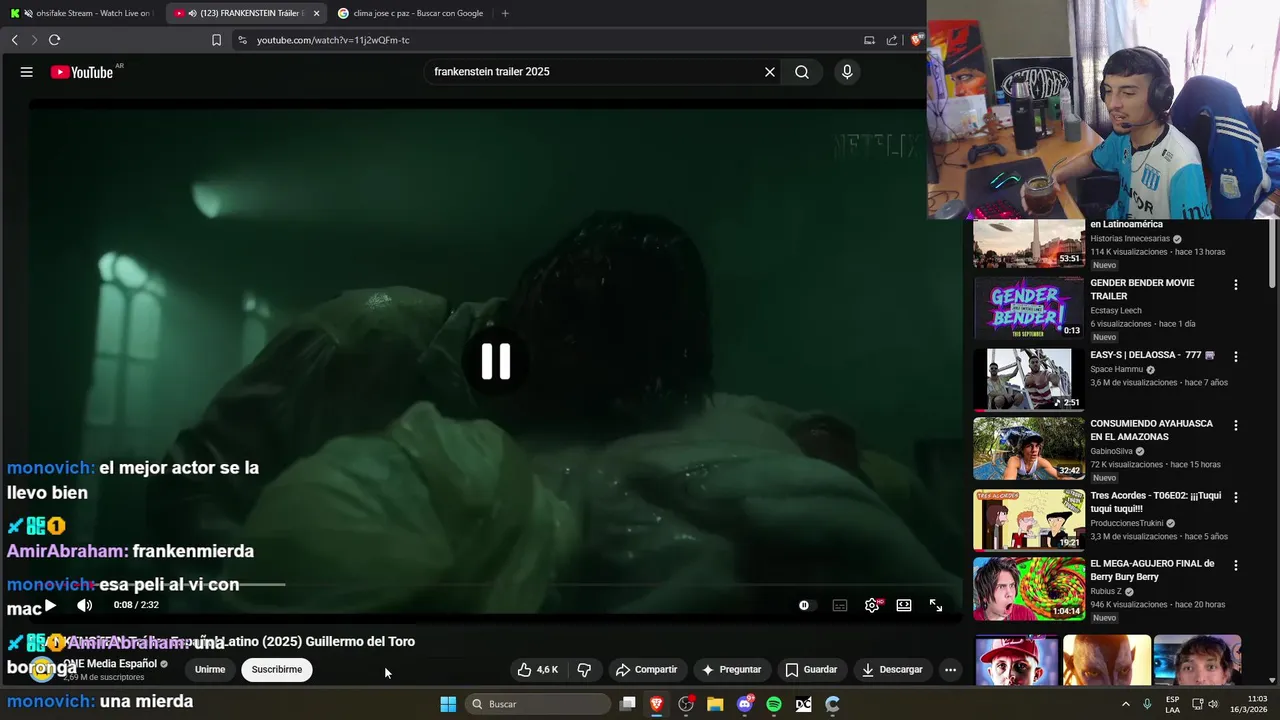Open Task View on the taskbar
Image resolution: width=1280 pixels, height=720 pixels.
[x=627, y=704]
